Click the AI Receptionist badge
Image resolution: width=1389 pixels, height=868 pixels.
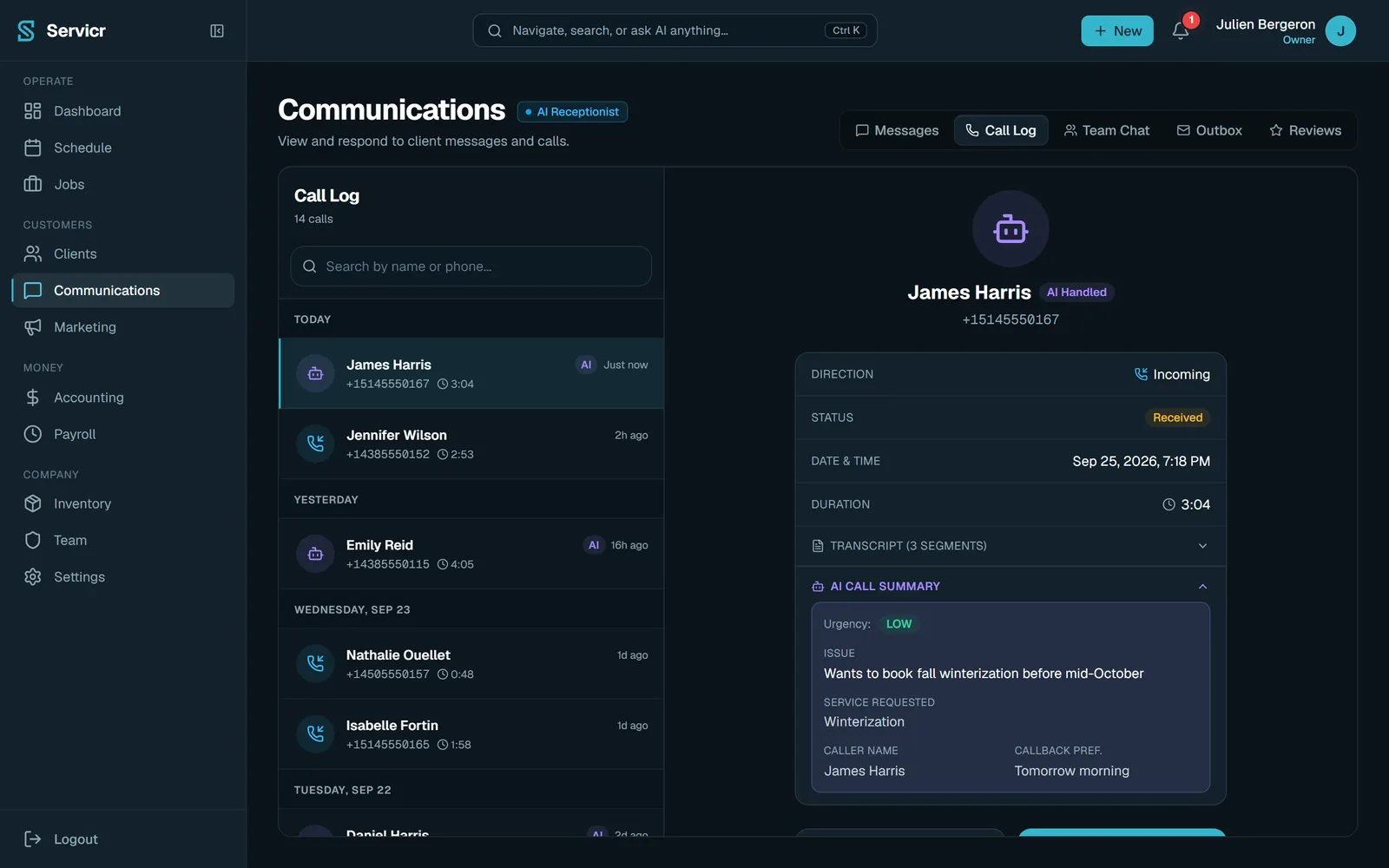coord(573,112)
